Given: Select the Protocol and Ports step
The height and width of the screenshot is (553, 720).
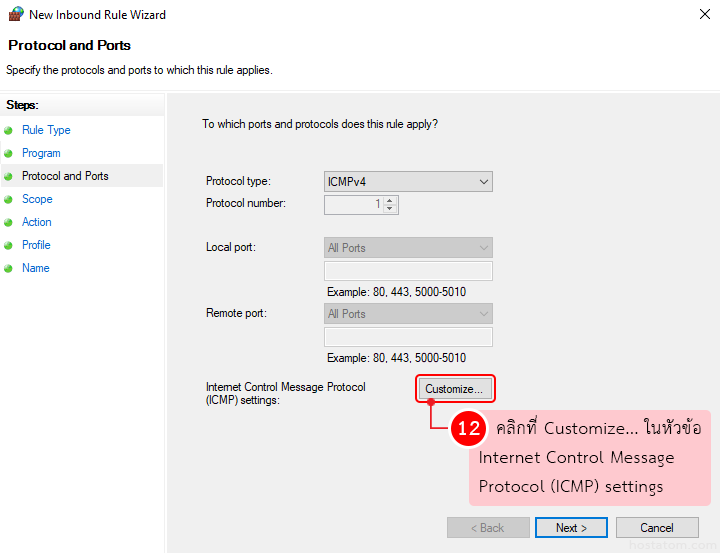Looking at the screenshot, I should [x=65, y=176].
